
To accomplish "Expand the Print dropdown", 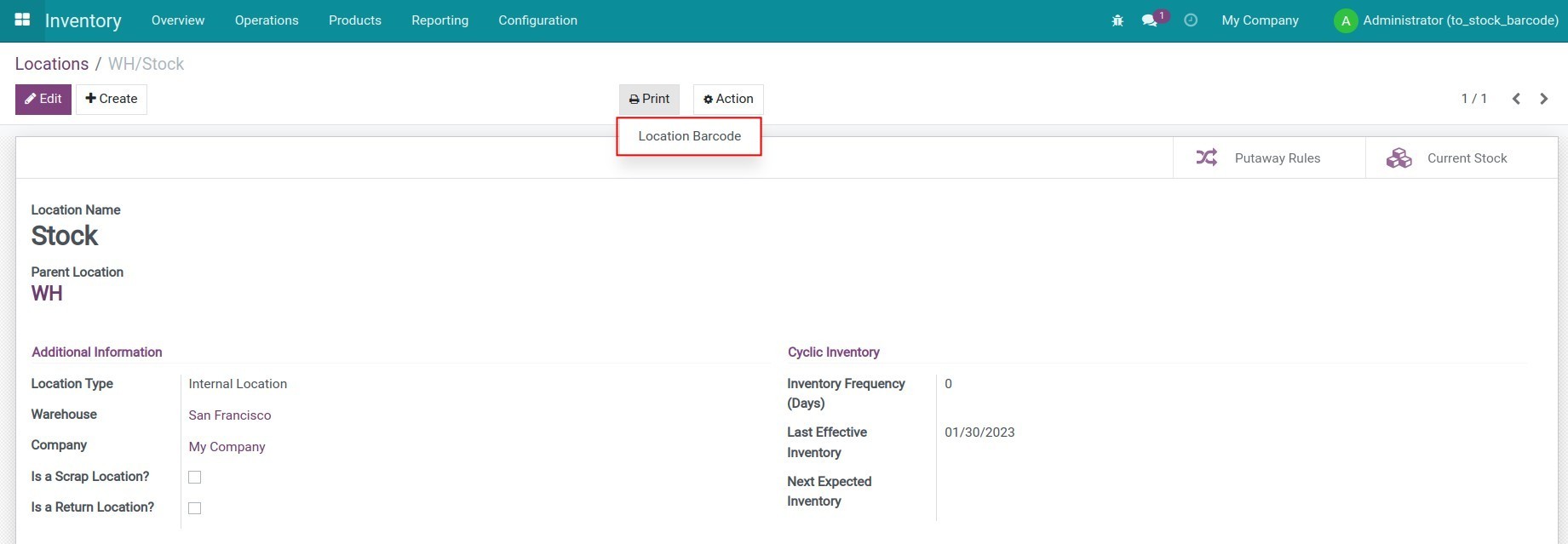I will click(x=649, y=99).
